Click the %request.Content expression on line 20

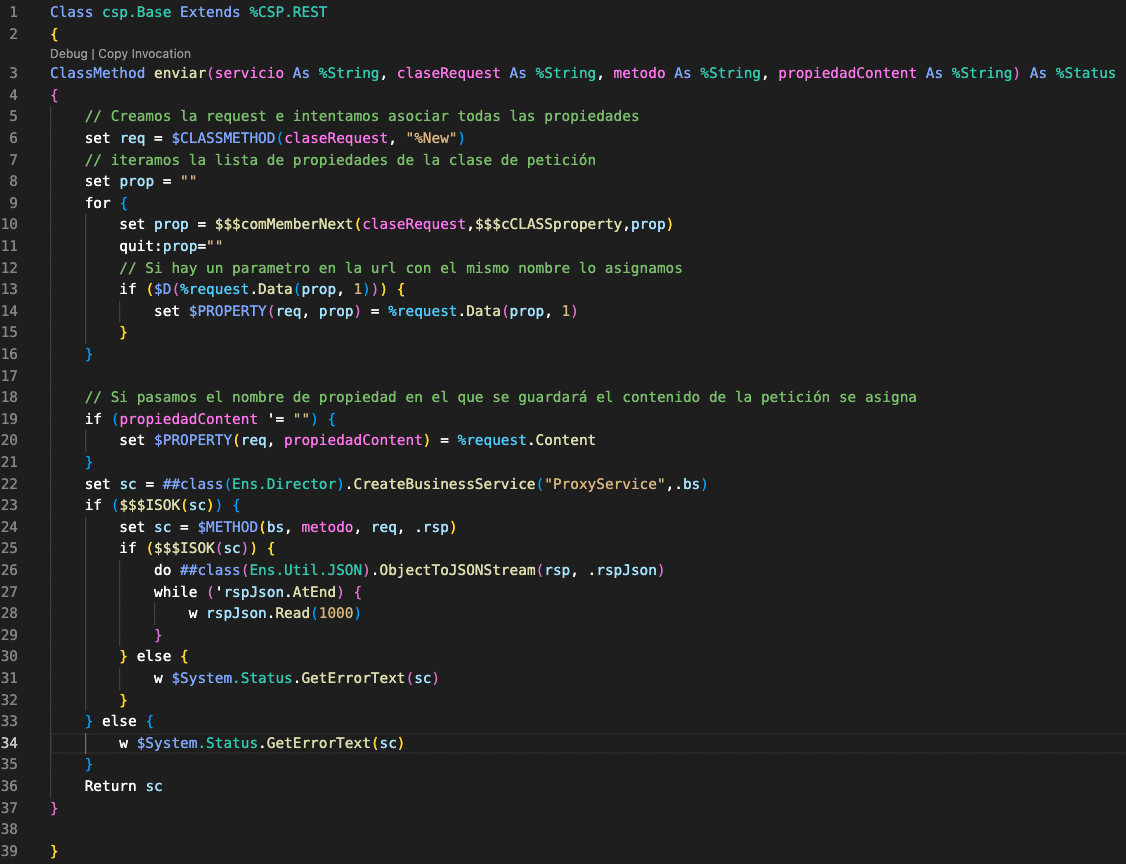(526, 440)
